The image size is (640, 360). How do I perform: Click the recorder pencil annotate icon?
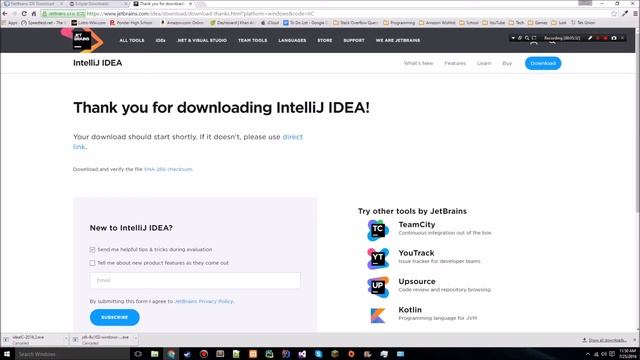pos(590,38)
